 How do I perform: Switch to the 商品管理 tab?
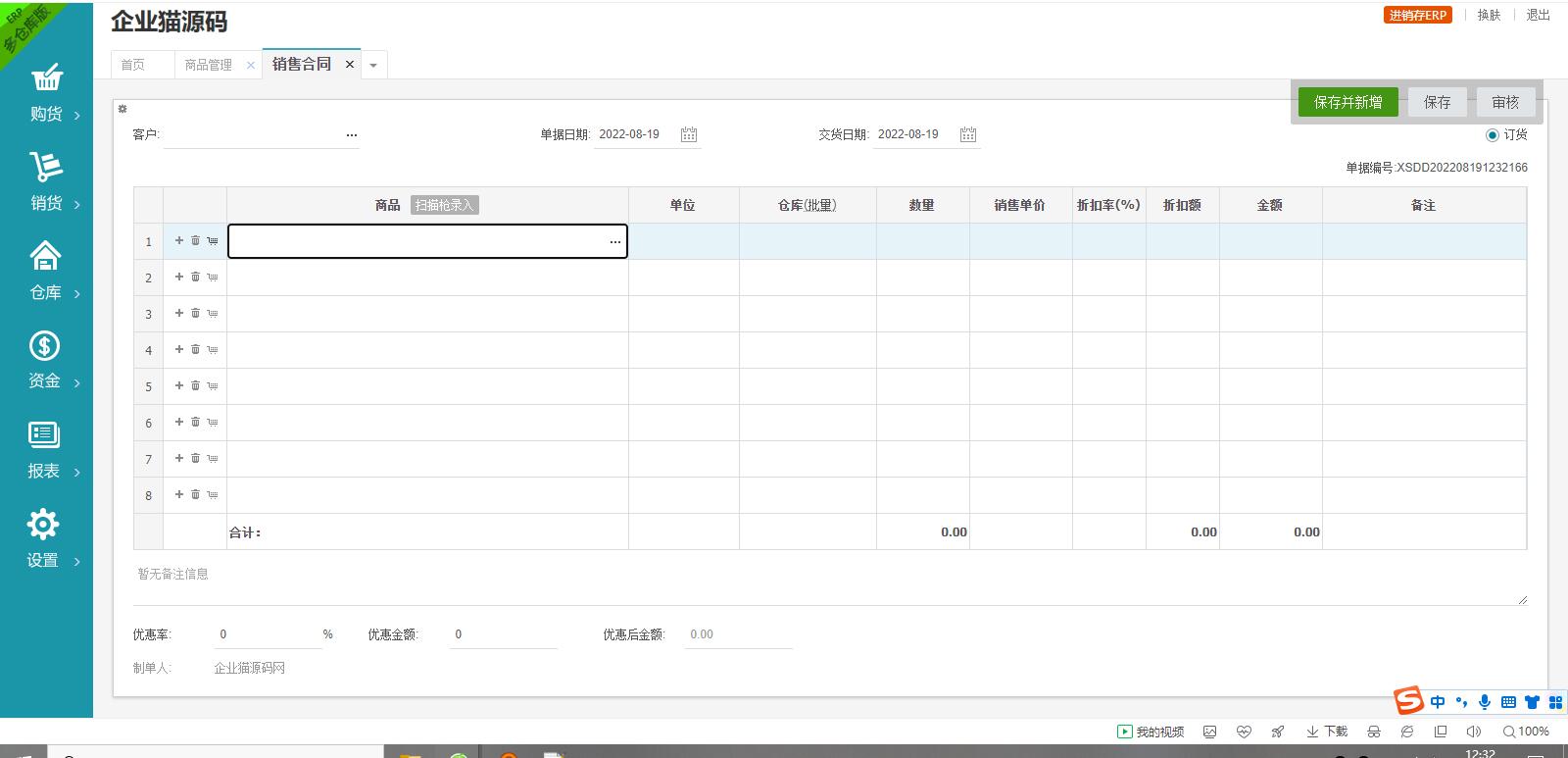(x=208, y=65)
